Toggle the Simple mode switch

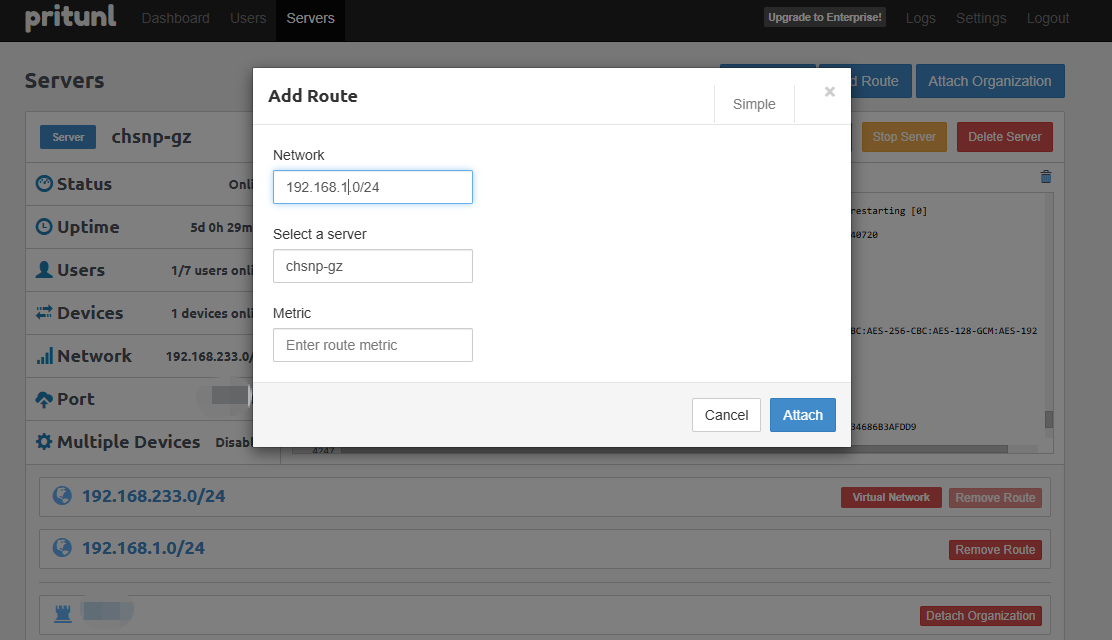pos(754,104)
